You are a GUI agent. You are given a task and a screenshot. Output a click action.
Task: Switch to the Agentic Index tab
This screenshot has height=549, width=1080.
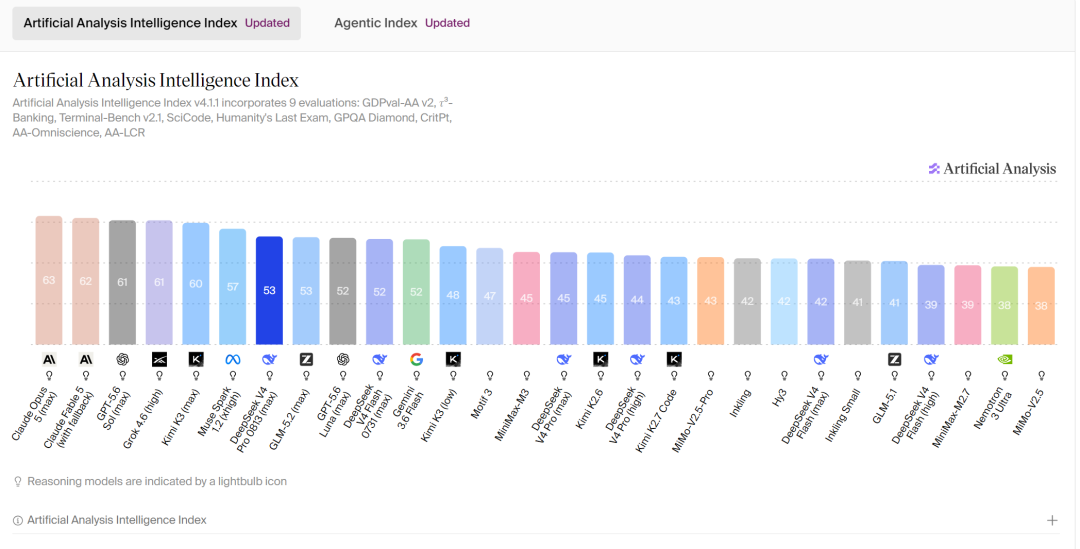coord(402,23)
